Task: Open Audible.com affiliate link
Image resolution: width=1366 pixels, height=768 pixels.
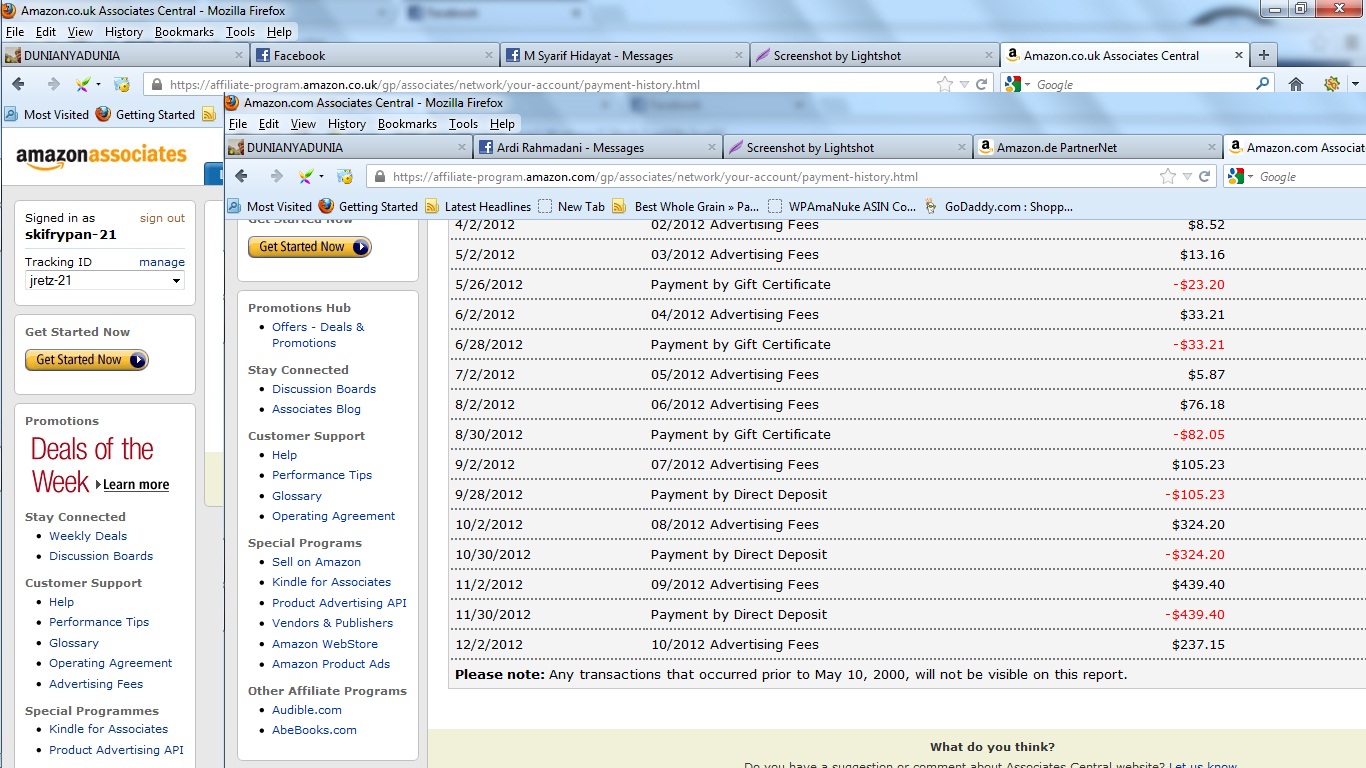Action: click(307, 710)
